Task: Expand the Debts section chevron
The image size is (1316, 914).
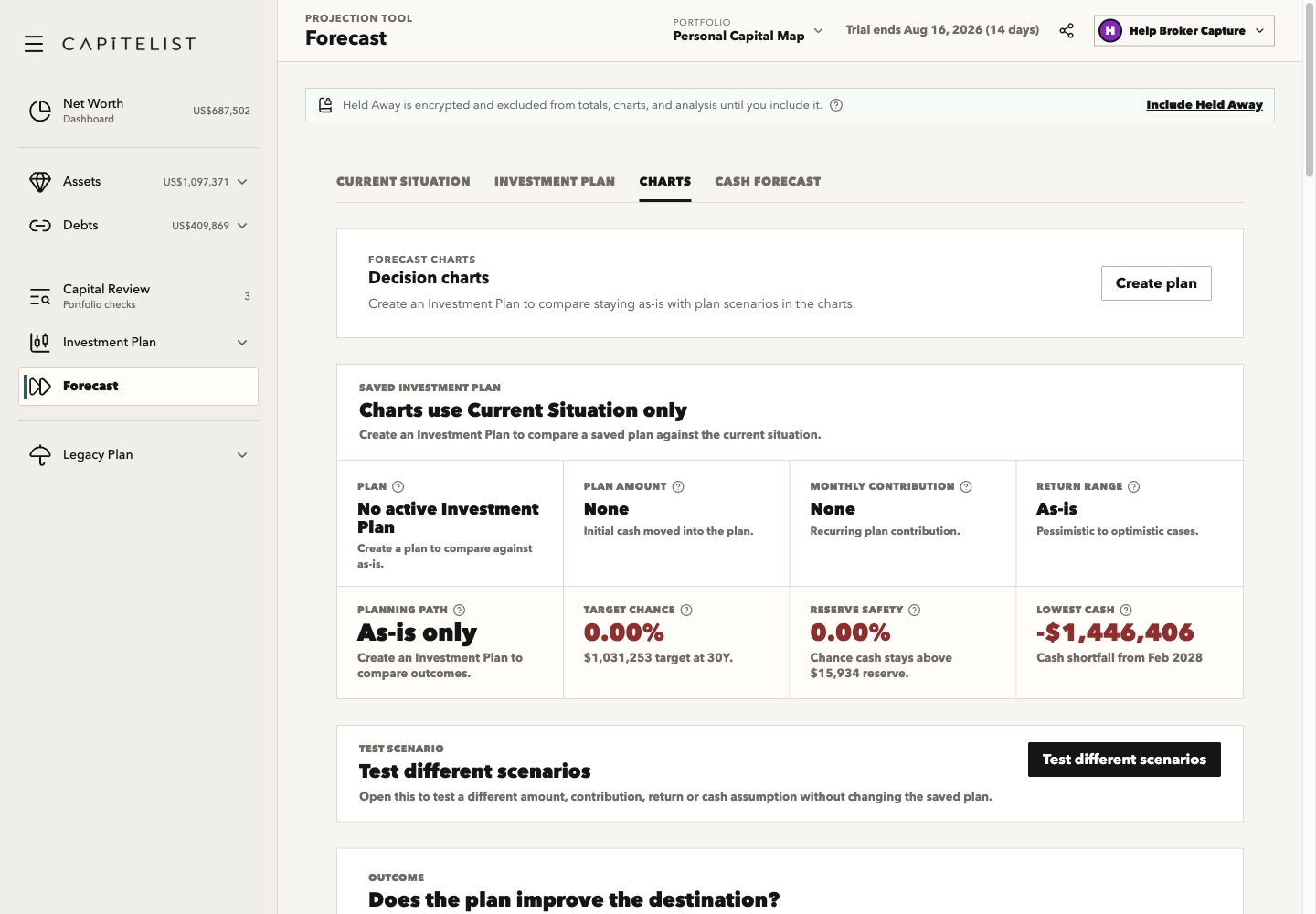Action: click(x=242, y=226)
